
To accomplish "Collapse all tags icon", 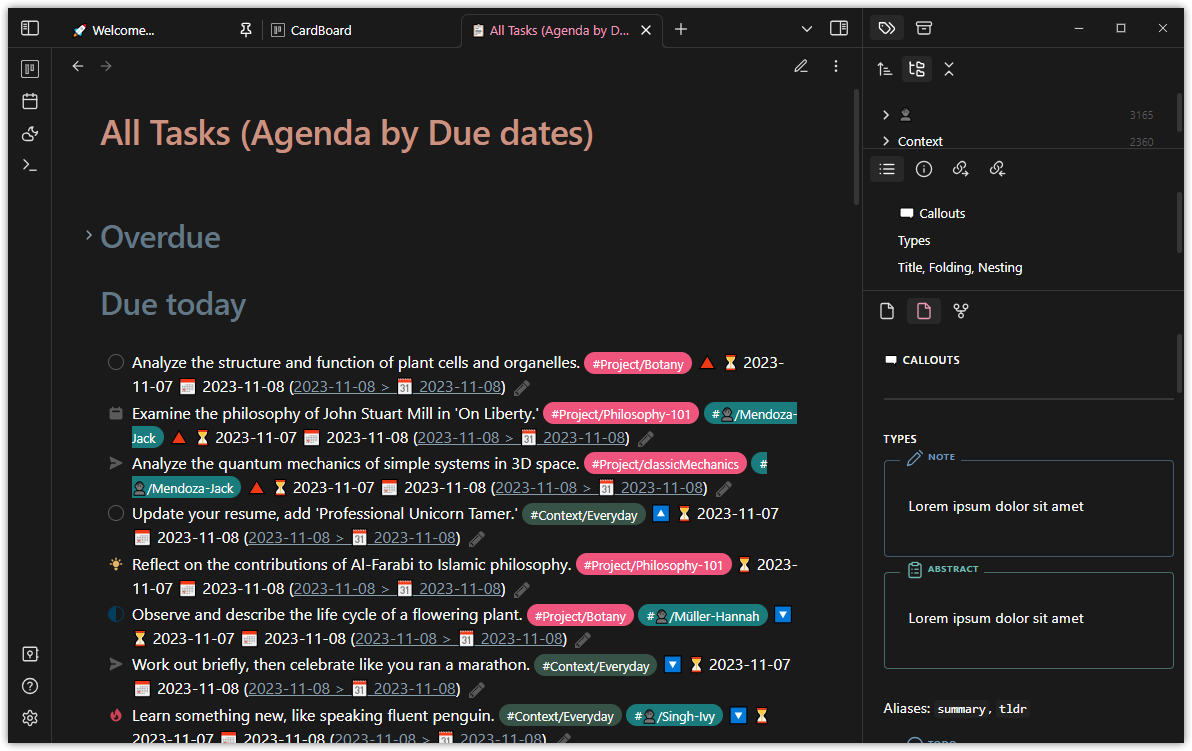I will pyautogui.click(x=949, y=69).
